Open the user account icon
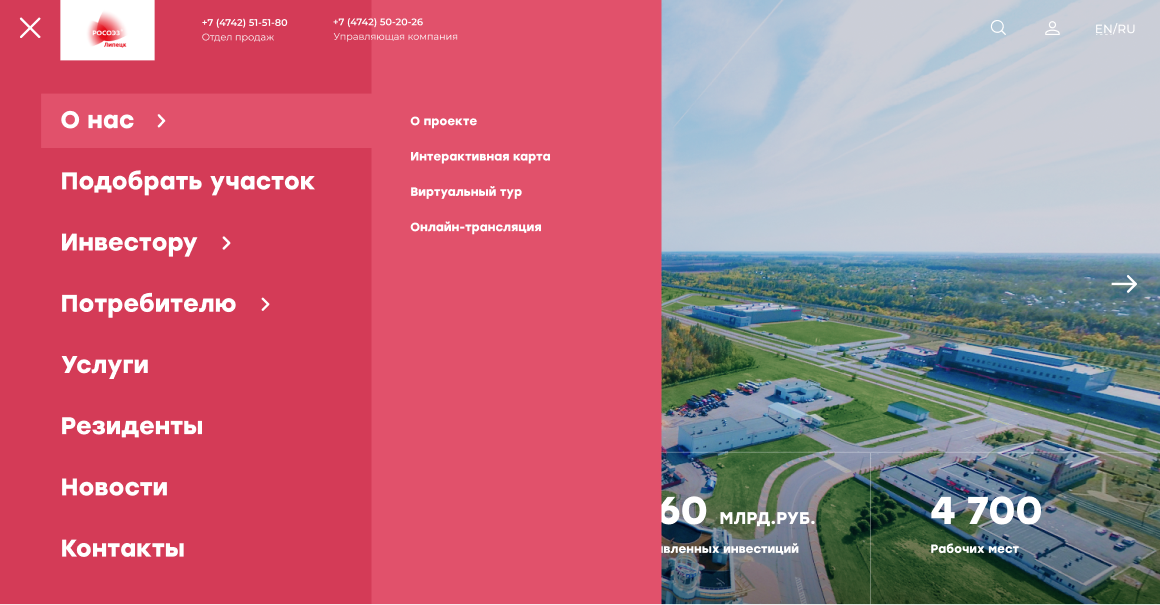Viewport: 1160px width, 605px height. click(1052, 28)
